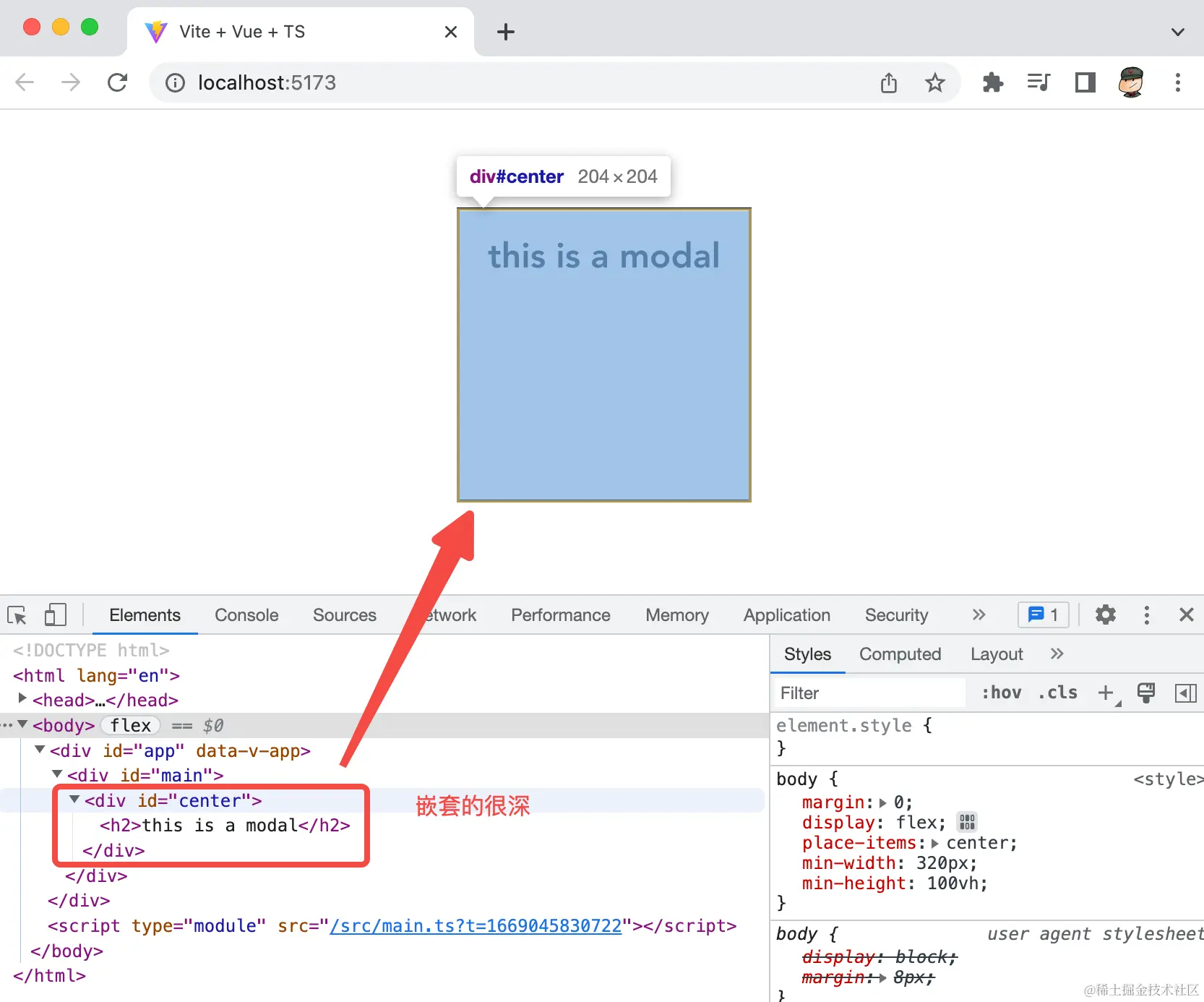This screenshot has height=1002, width=1204.
Task: Go back with the browser back arrow
Action: (25, 82)
